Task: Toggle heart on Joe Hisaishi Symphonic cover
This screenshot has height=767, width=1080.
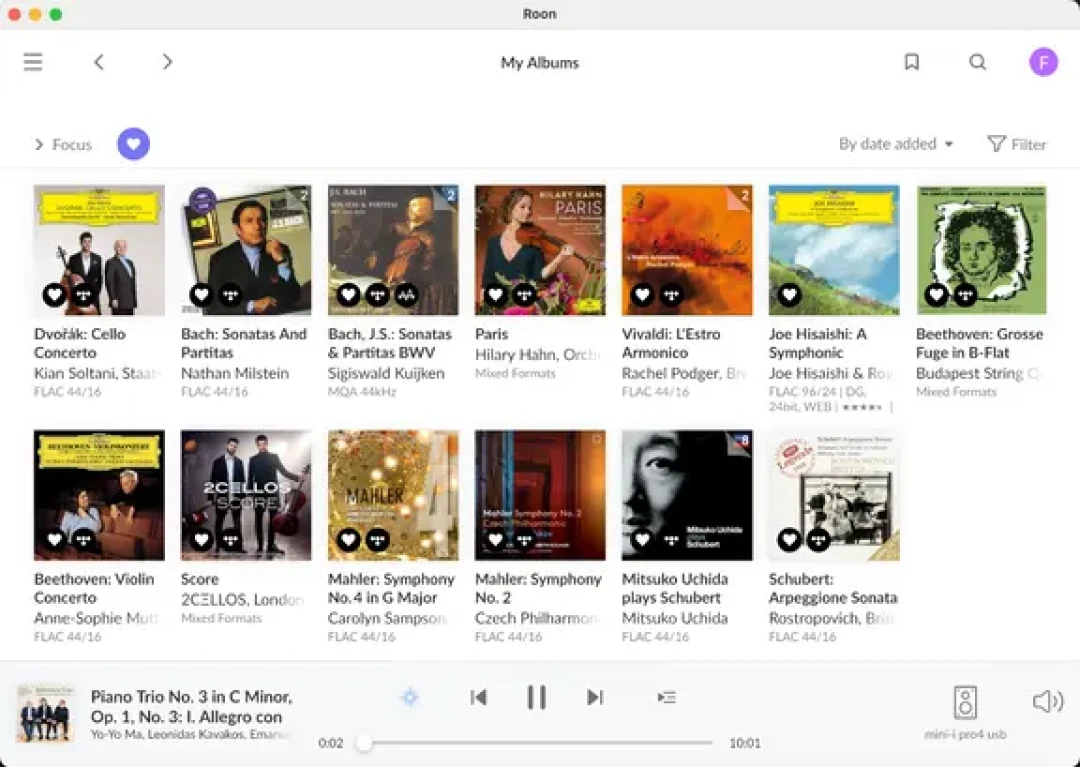Action: tap(789, 295)
